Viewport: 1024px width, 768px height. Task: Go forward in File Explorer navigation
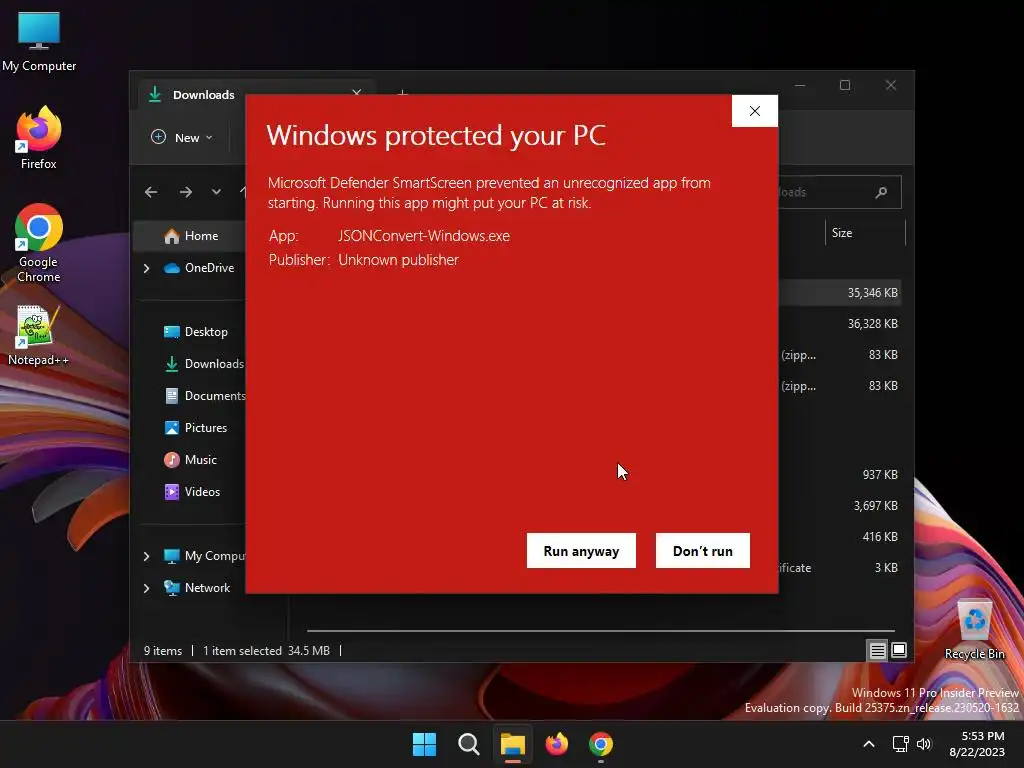point(186,192)
